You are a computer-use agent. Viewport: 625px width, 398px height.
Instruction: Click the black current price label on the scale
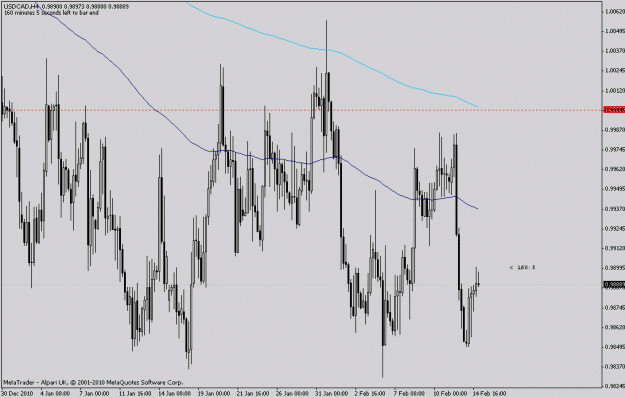point(614,284)
